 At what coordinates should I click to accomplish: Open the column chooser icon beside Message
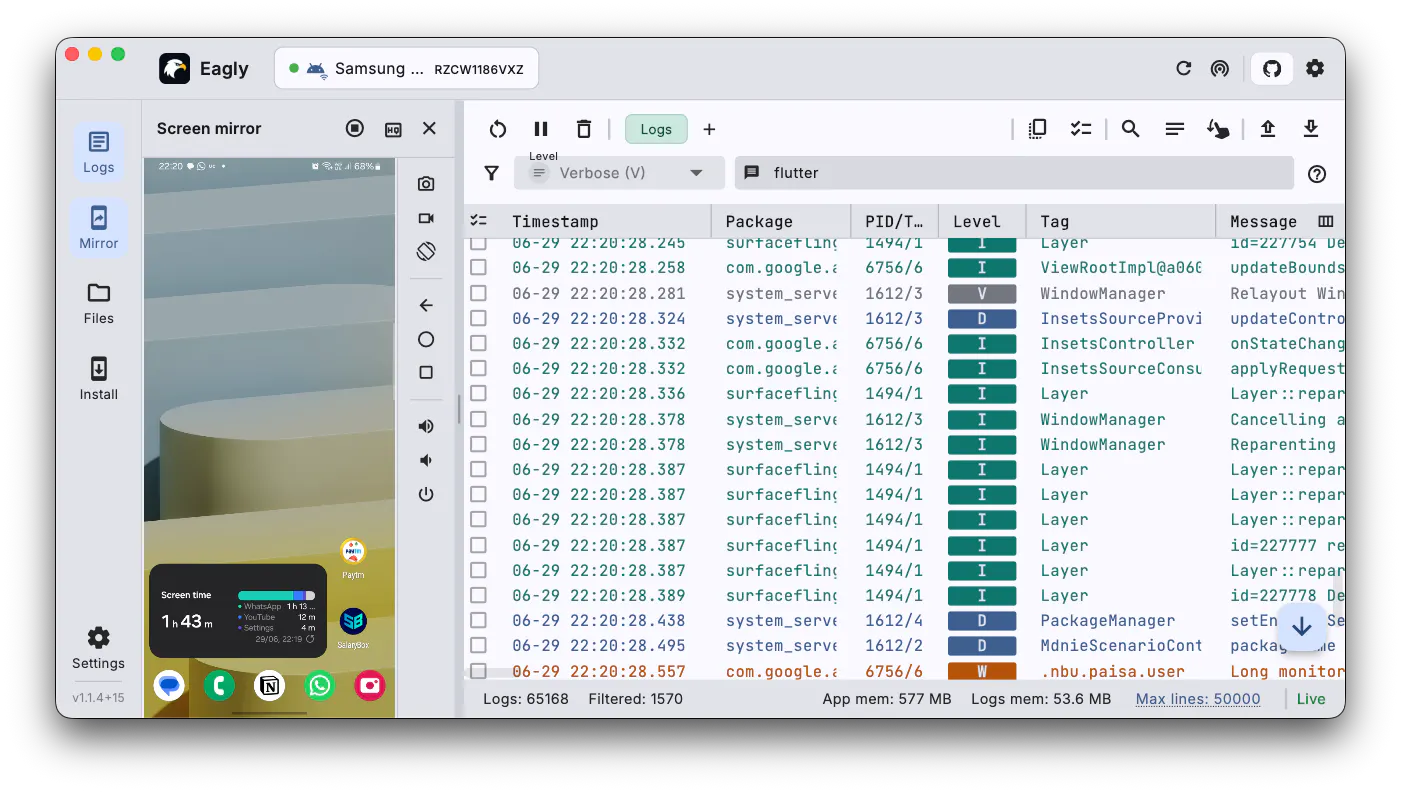click(1326, 221)
